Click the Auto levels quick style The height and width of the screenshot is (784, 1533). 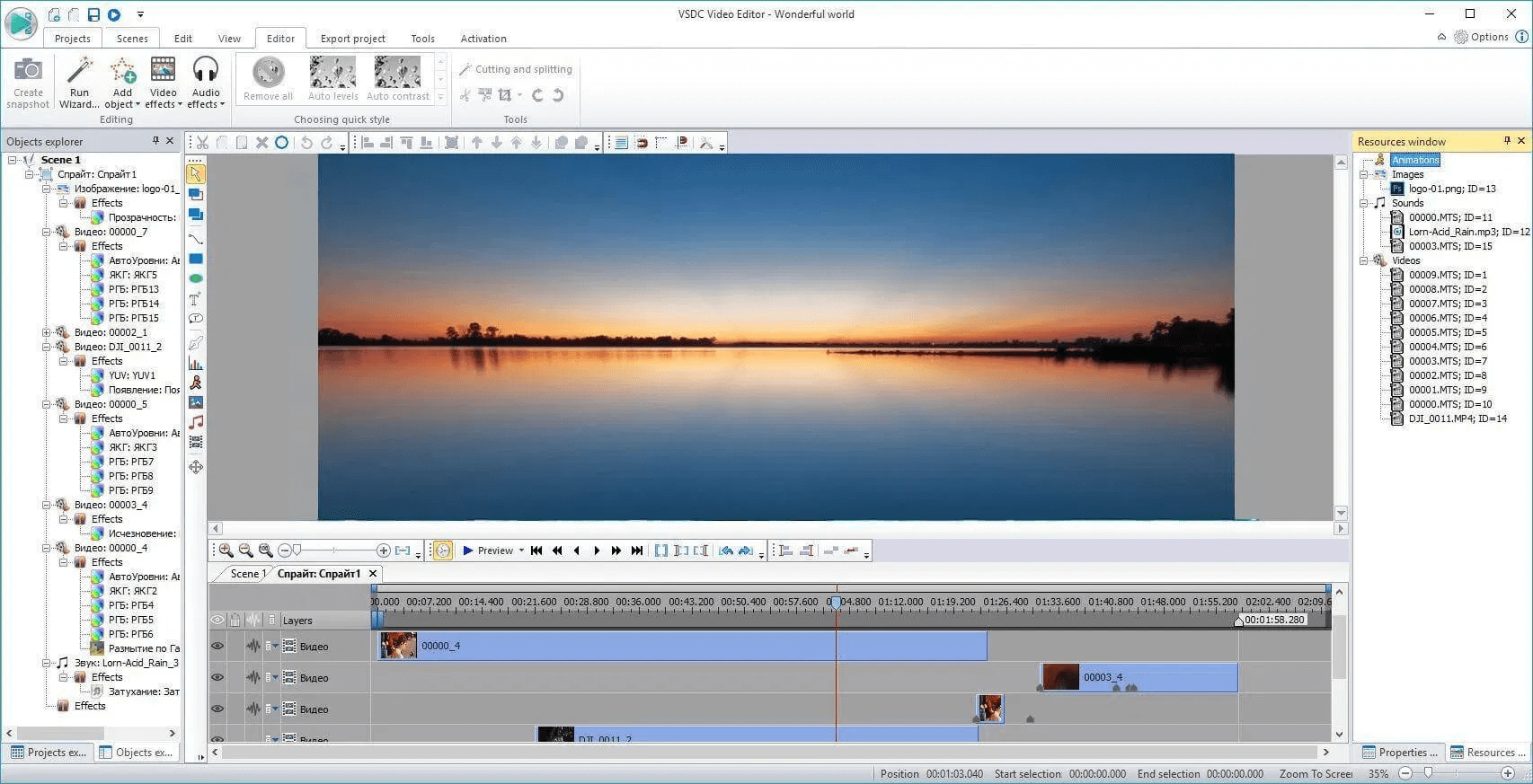(333, 78)
